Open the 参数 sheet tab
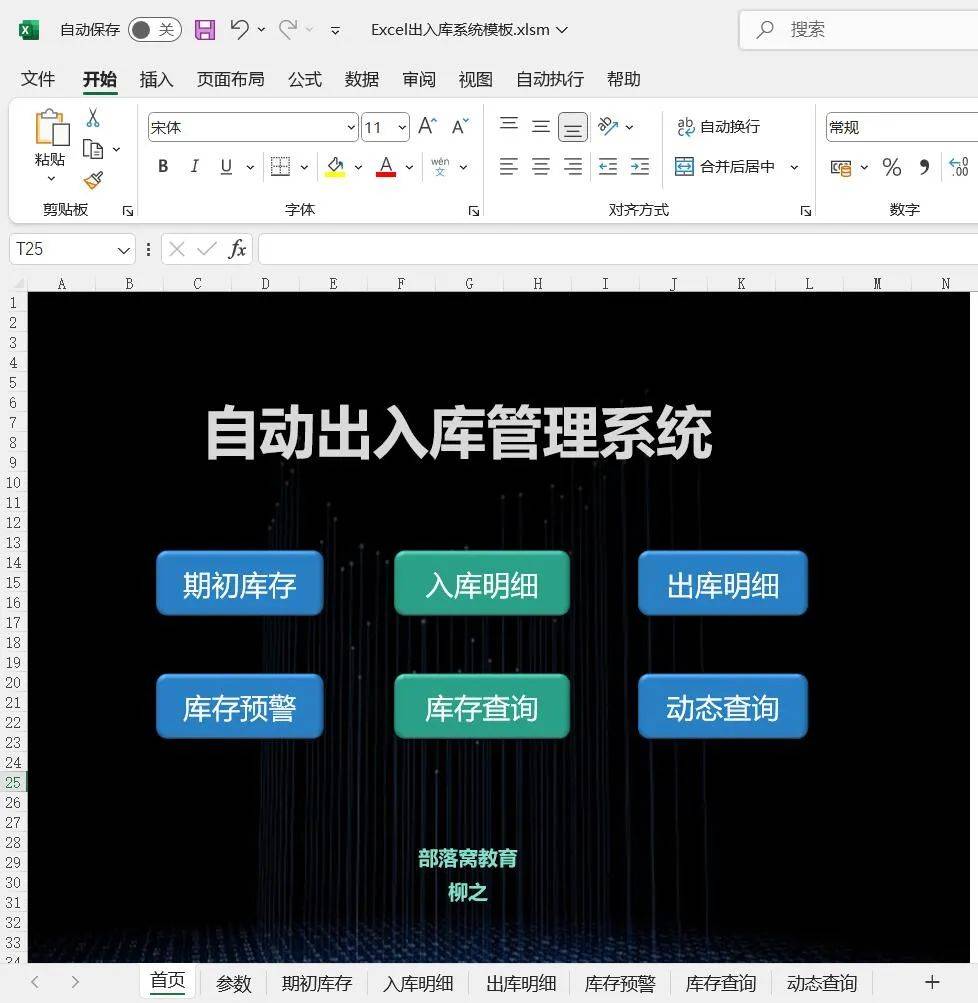Screen dimensions: 978x1003 pyautogui.click(x=233, y=983)
